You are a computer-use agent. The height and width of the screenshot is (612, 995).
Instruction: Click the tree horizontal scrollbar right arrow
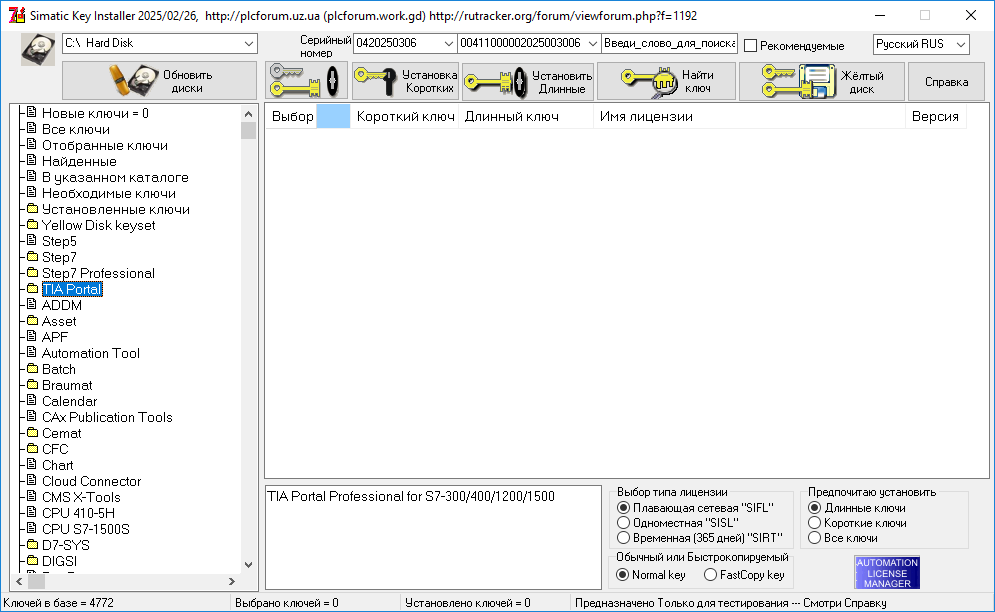232,581
